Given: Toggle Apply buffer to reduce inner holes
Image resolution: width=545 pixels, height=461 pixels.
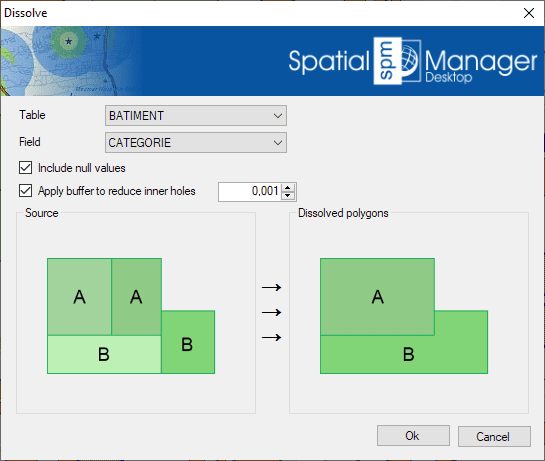Looking at the screenshot, I should [25, 191].
